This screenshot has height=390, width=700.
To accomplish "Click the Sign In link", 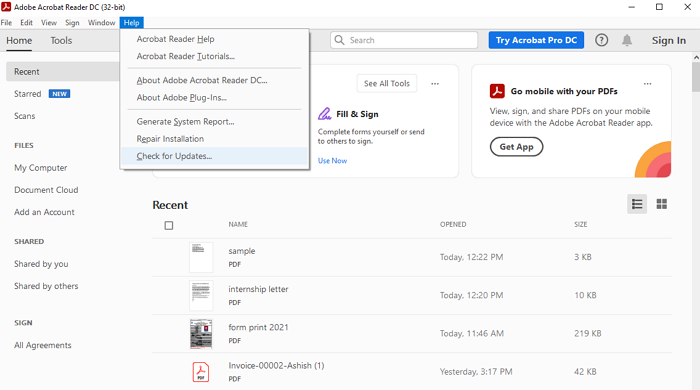I will [x=668, y=40].
